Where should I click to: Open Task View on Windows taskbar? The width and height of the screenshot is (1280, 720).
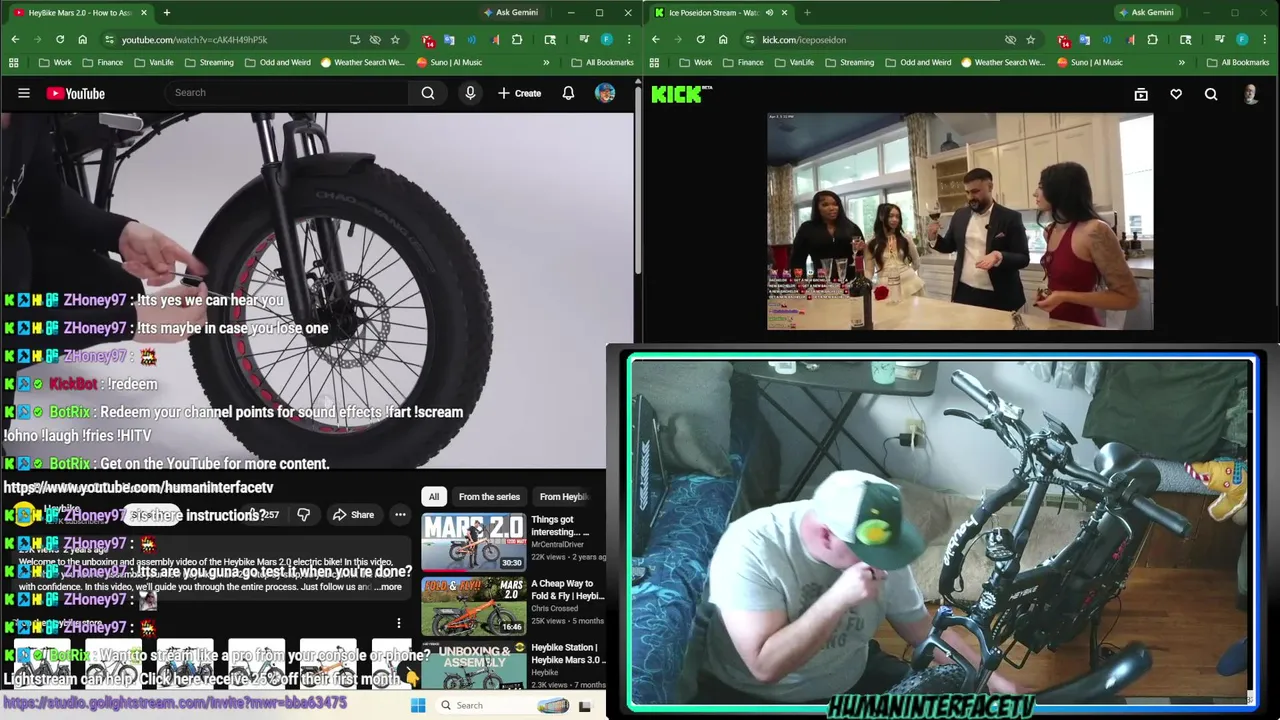pos(585,705)
